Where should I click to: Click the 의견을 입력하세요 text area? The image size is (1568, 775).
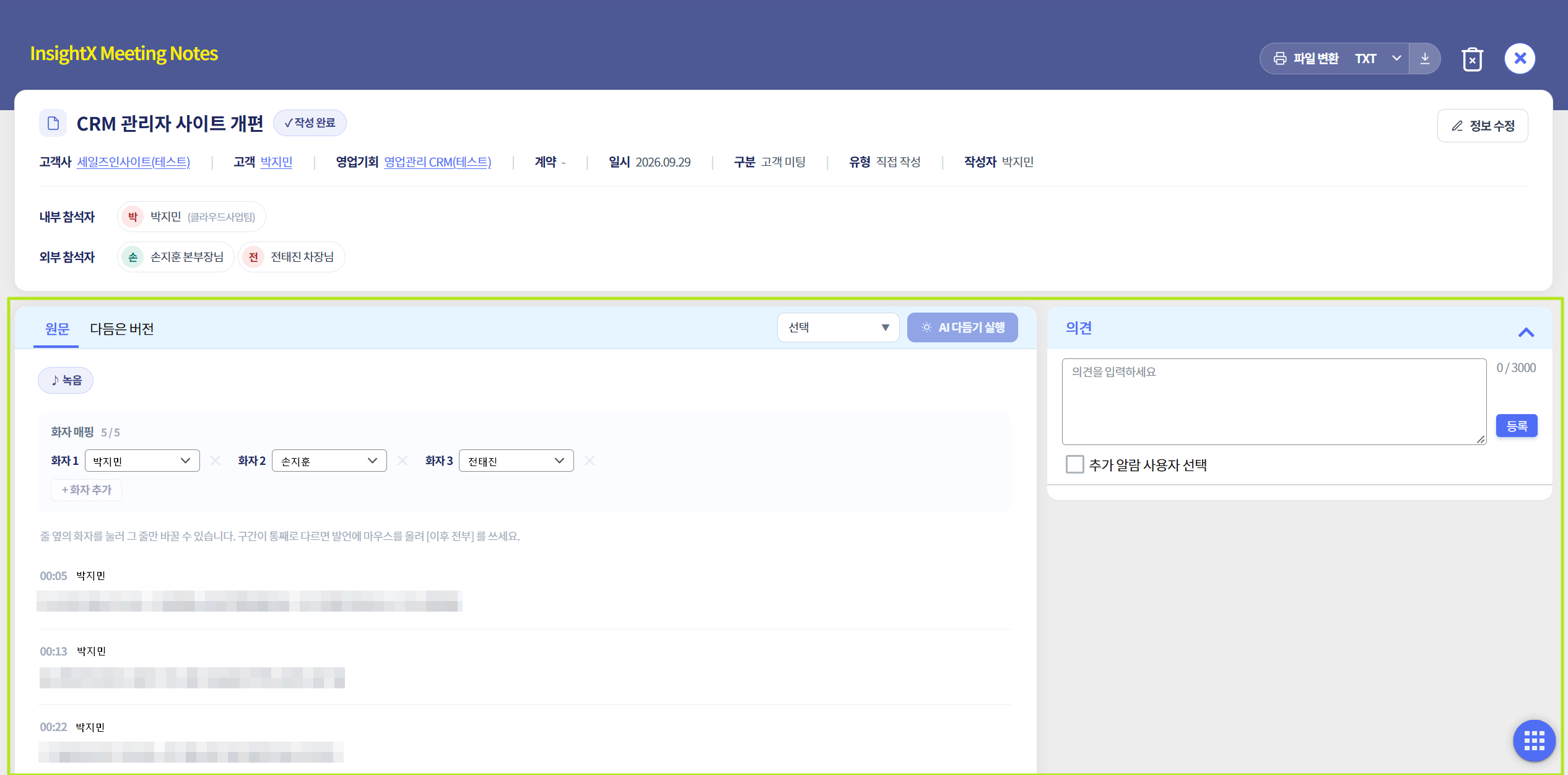pos(1274,401)
